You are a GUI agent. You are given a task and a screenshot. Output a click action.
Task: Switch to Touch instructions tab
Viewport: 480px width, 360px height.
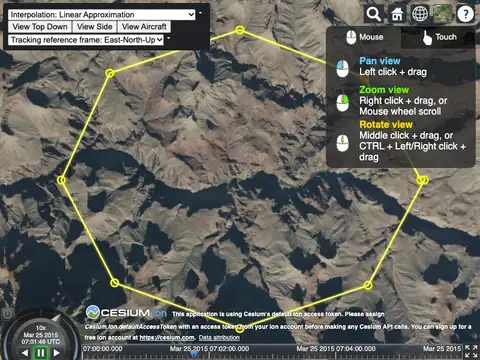click(438, 37)
